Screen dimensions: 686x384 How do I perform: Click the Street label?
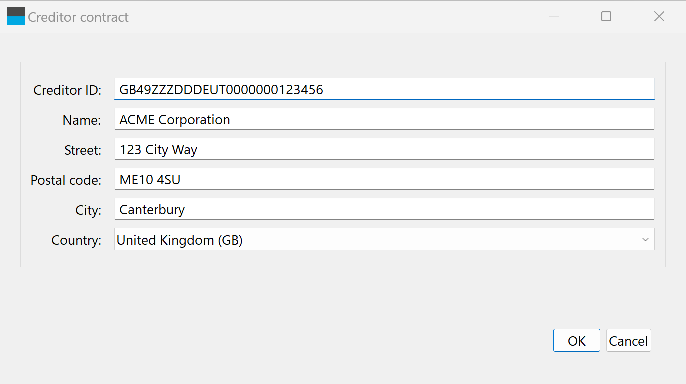[x=82, y=150]
